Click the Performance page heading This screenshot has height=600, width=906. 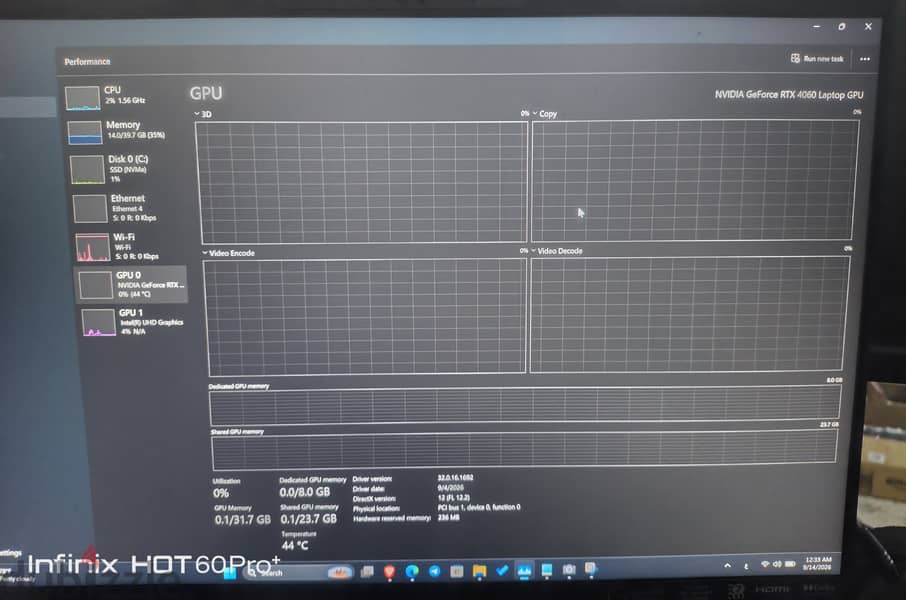[x=87, y=61]
